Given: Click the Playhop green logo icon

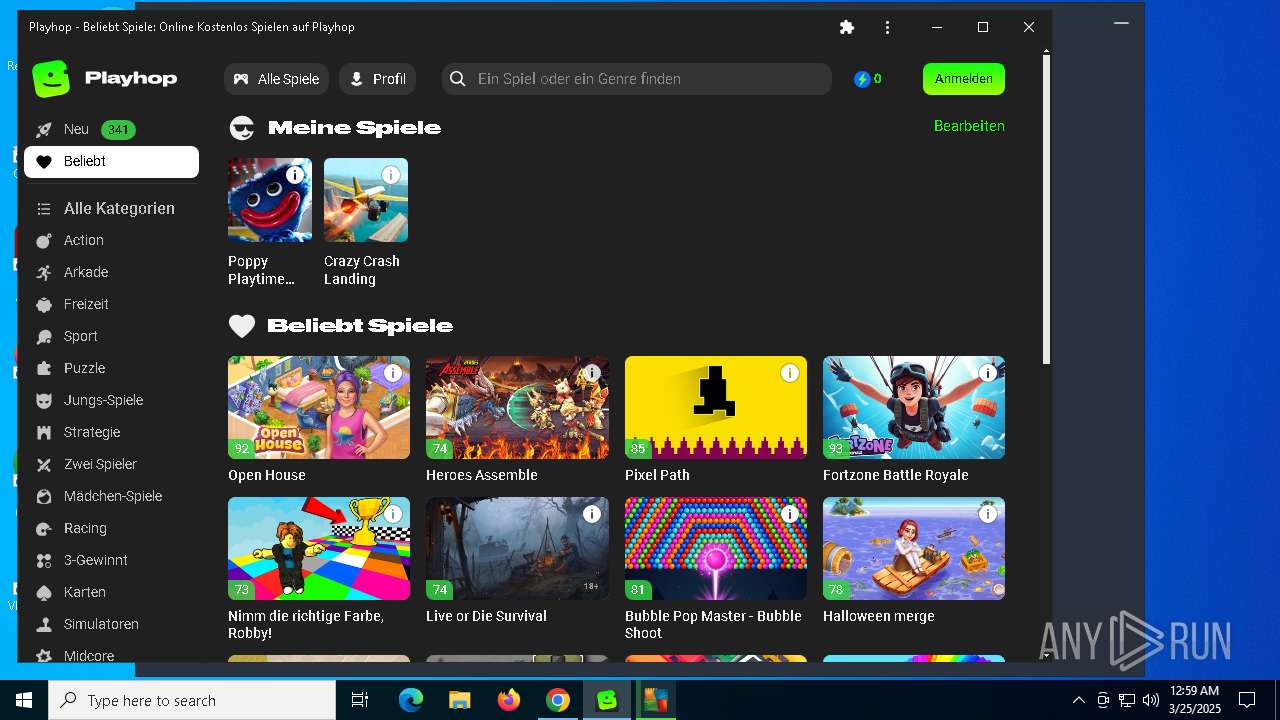Looking at the screenshot, I should [51, 79].
